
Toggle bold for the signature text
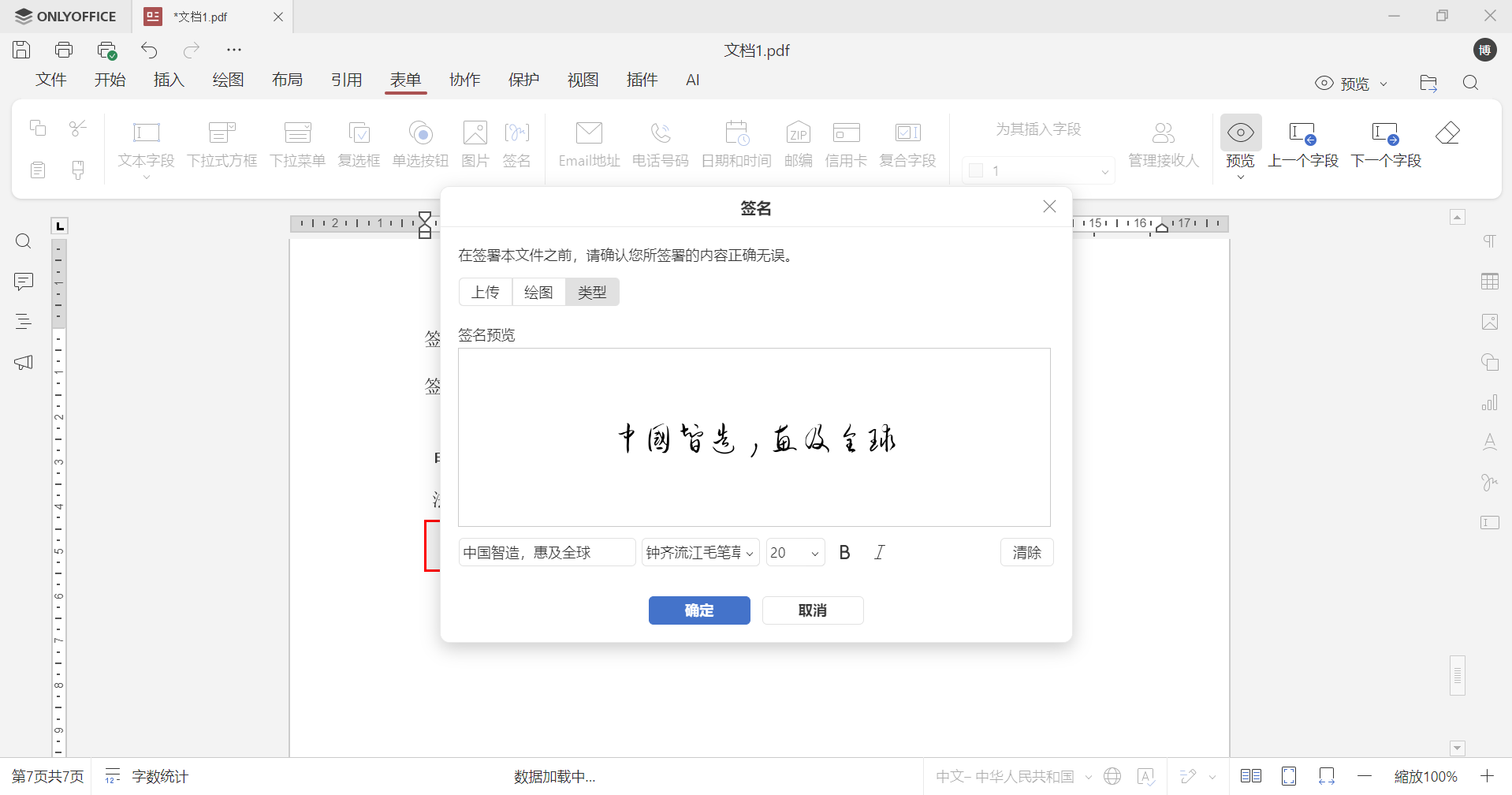pos(845,552)
